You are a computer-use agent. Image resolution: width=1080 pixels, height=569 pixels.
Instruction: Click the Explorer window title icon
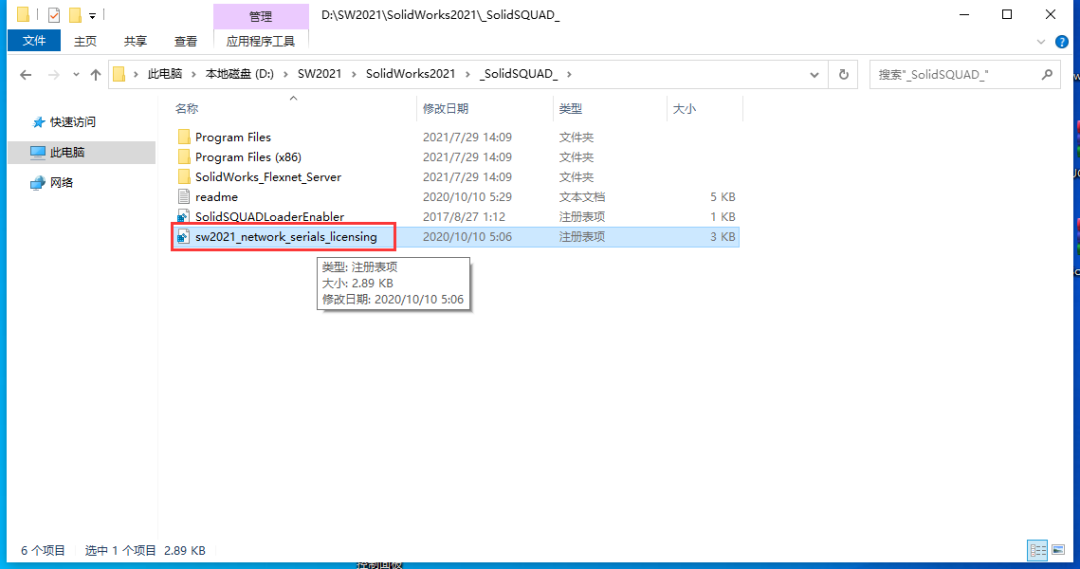point(23,14)
